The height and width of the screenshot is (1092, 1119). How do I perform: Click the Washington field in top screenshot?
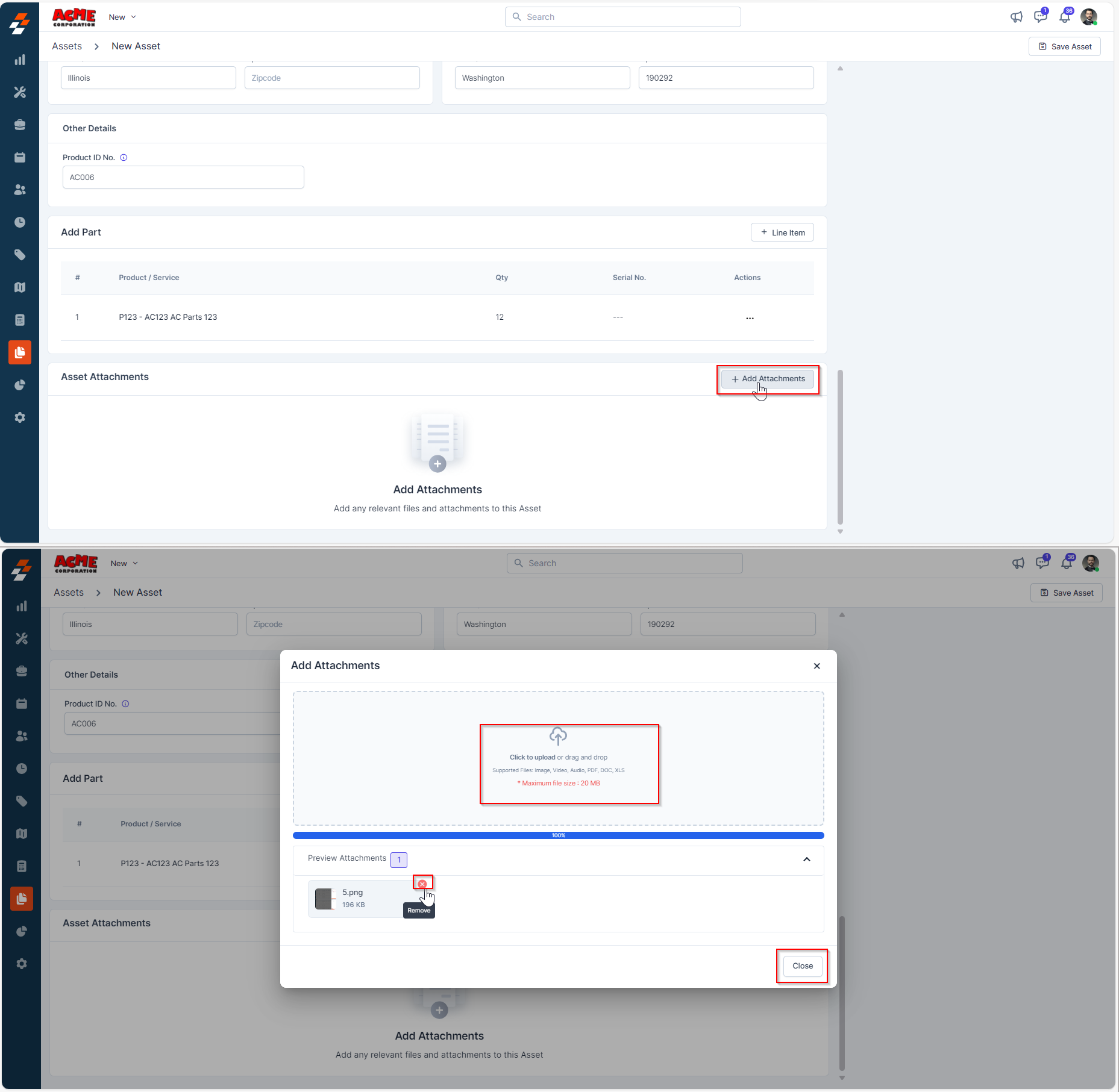point(542,78)
